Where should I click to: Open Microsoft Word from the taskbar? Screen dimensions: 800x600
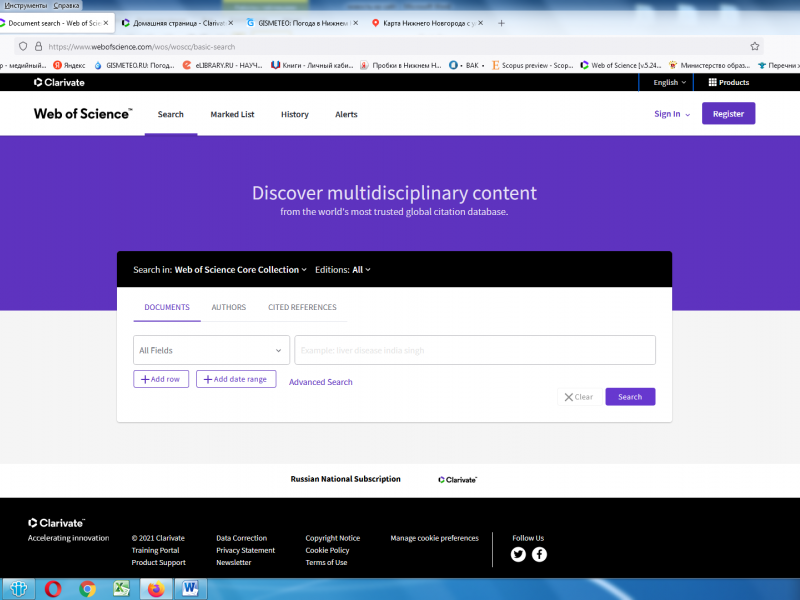[190, 589]
